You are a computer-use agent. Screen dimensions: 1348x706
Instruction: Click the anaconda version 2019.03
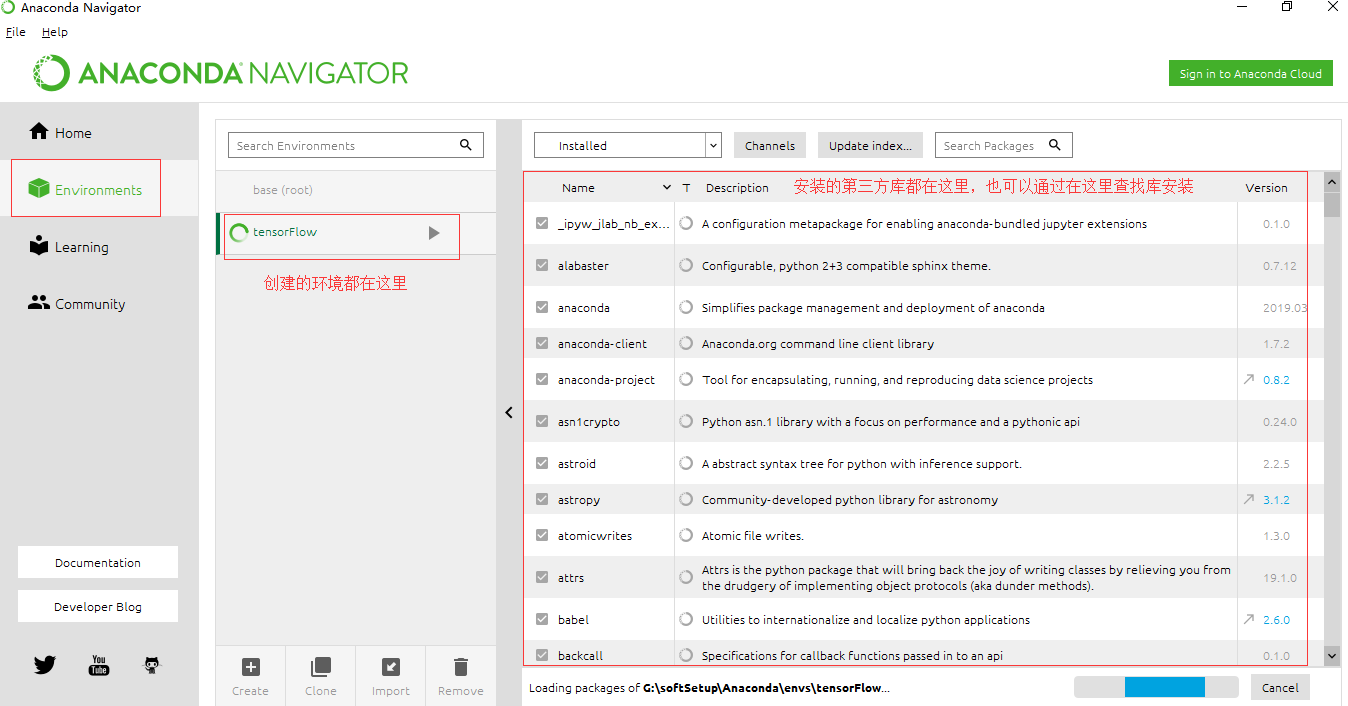pyautogui.click(x=1285, y=308)
